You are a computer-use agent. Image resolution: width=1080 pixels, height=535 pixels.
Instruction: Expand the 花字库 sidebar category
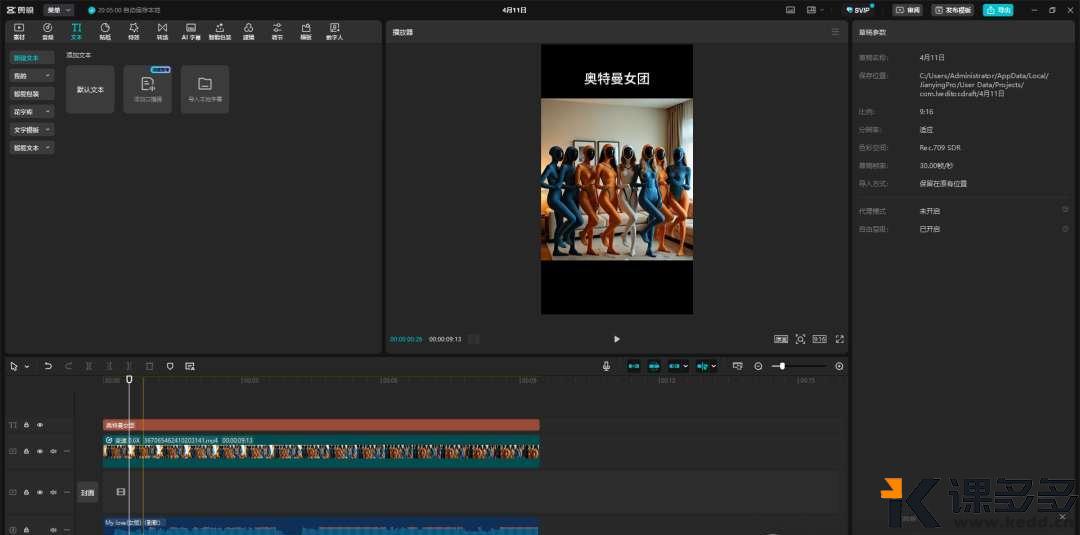pos(32,112)
